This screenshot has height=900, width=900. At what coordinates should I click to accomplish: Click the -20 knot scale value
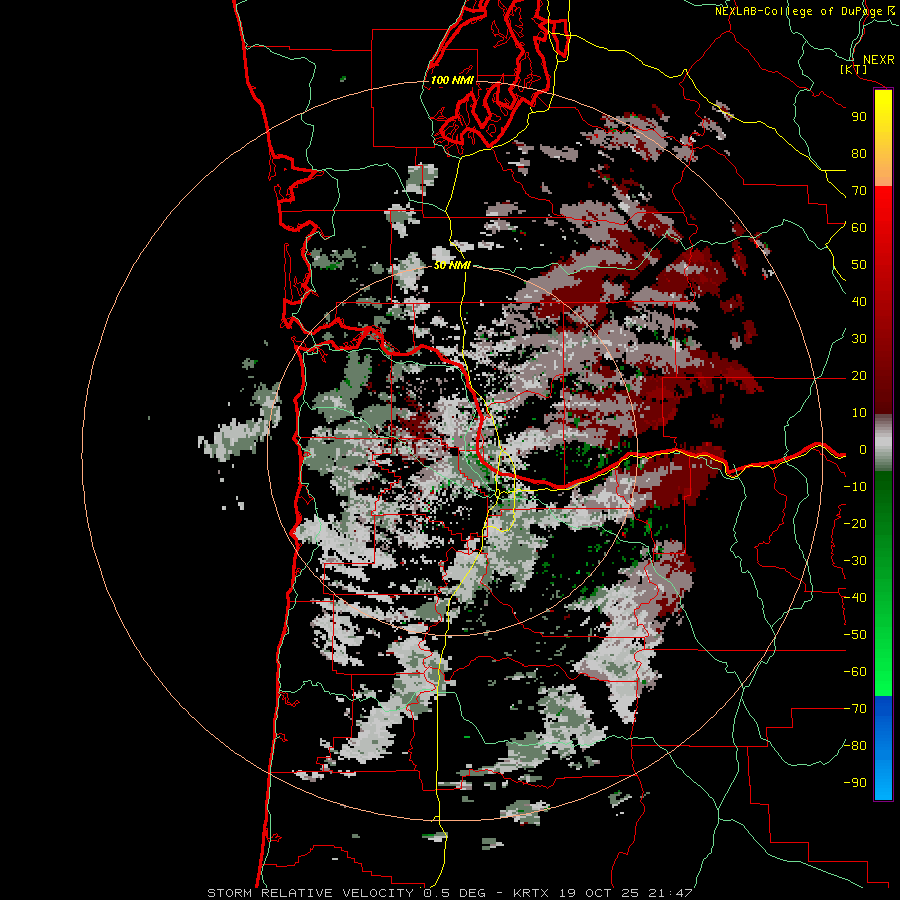point(855,523)
